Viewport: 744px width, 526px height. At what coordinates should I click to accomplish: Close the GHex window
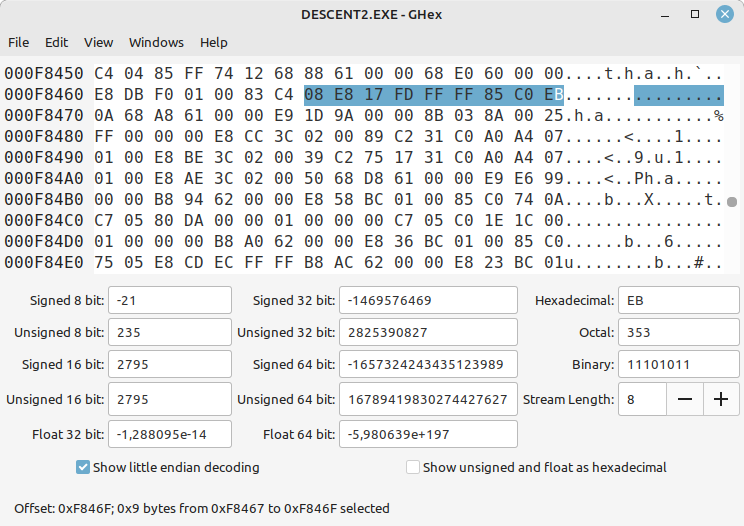[725, 14]
